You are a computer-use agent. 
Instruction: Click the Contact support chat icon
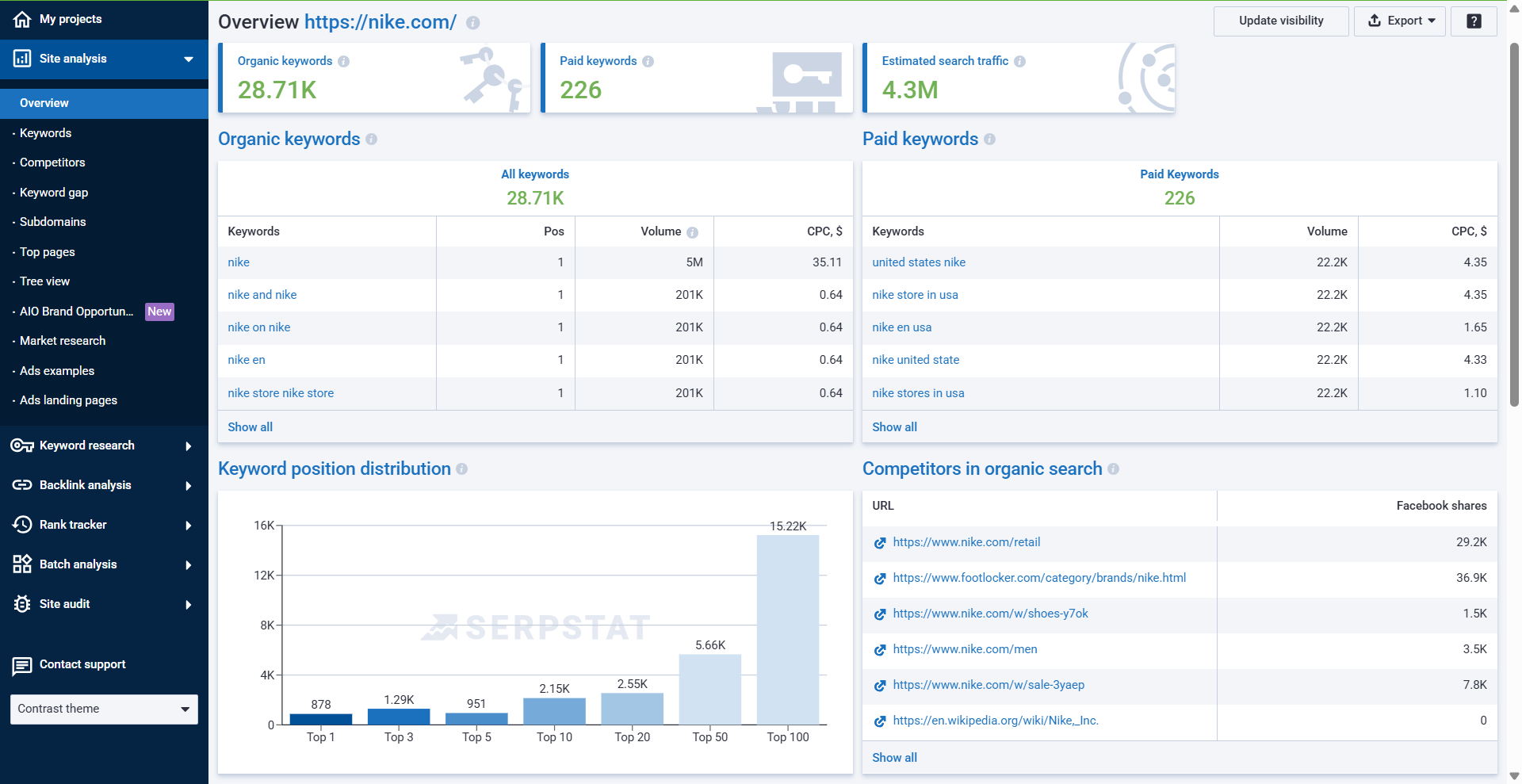[x=22, y=666]
